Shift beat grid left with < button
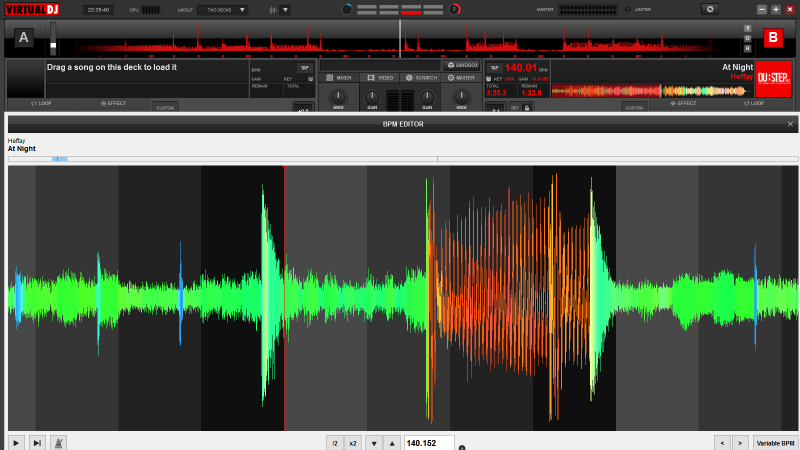 (722, 443)
